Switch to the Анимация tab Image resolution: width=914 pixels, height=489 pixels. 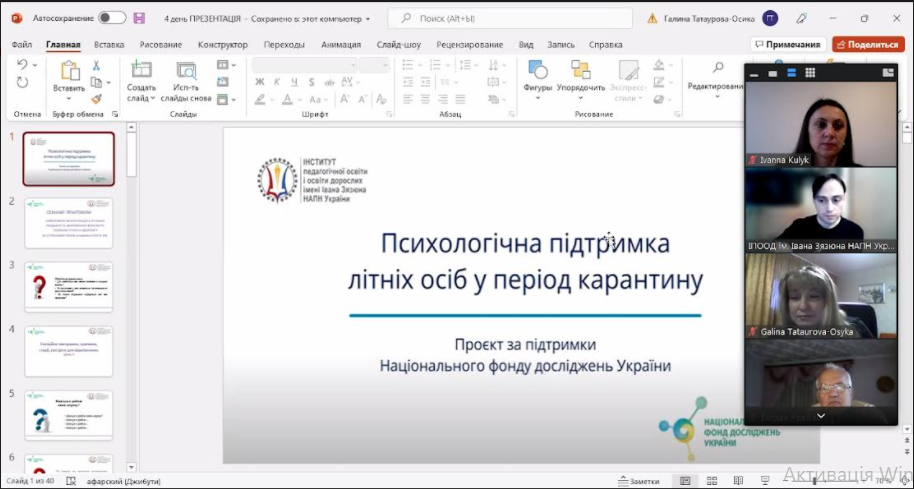click(x=341, y=45)
